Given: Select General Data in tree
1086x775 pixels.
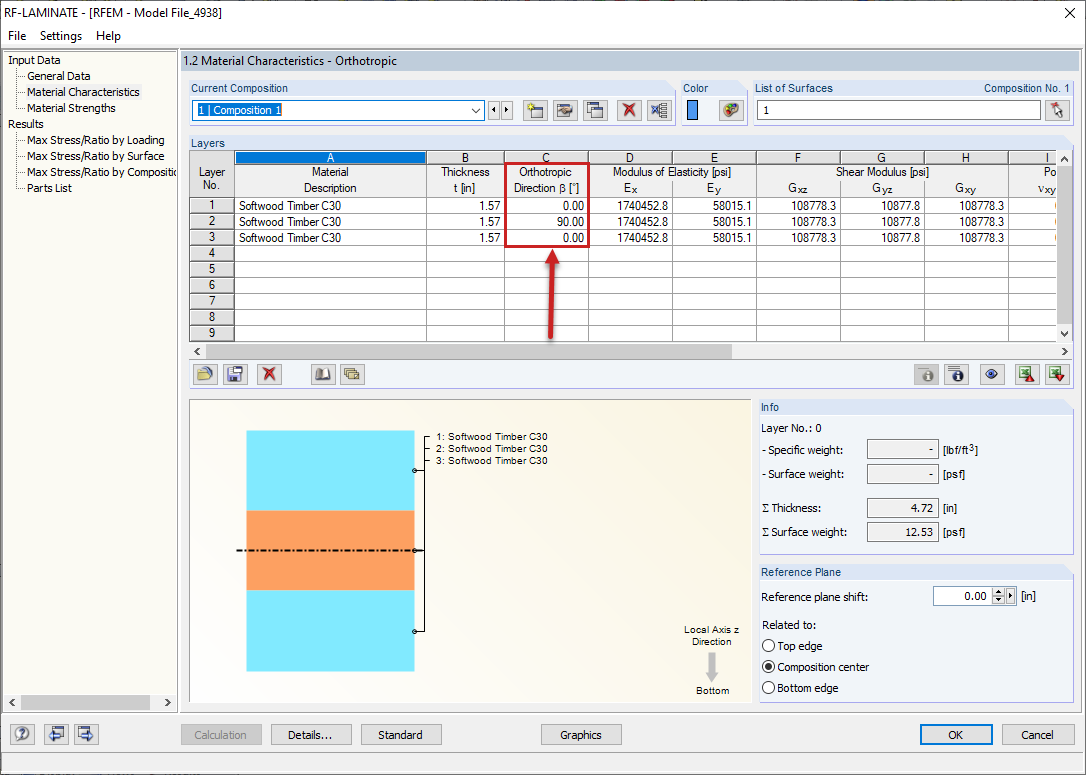Looking at the screenshot, I should pyautogui.click(x=58, y=76).
